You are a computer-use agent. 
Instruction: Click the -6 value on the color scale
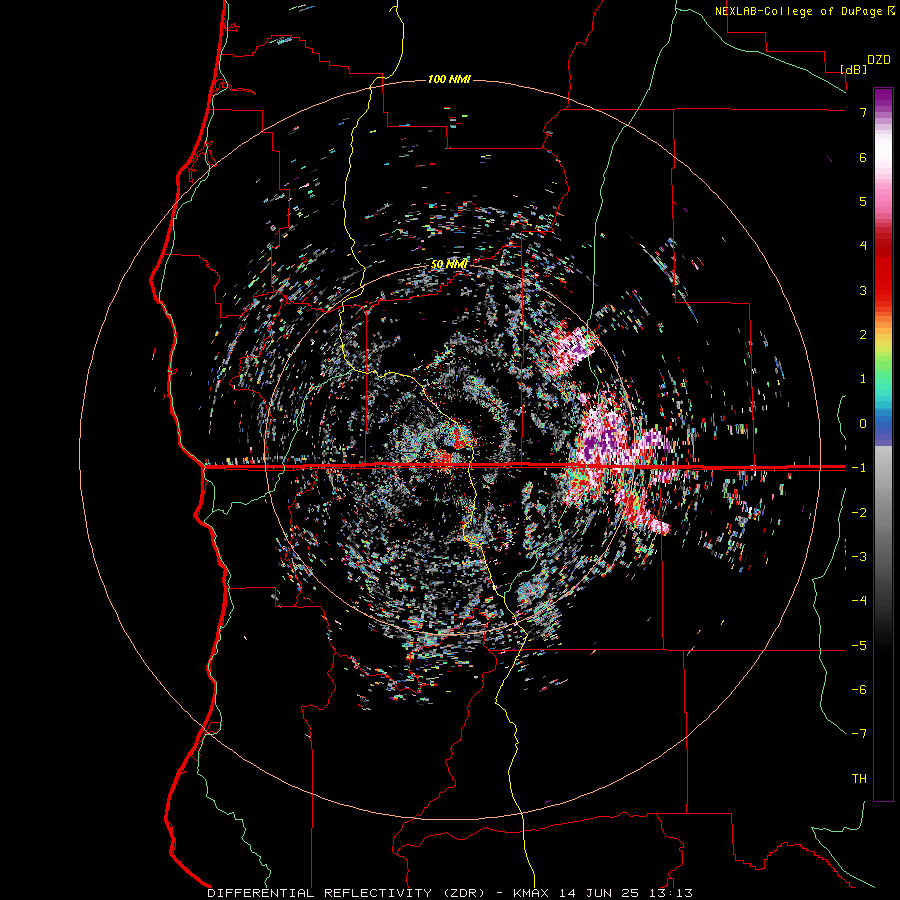(x=859, y=690)
